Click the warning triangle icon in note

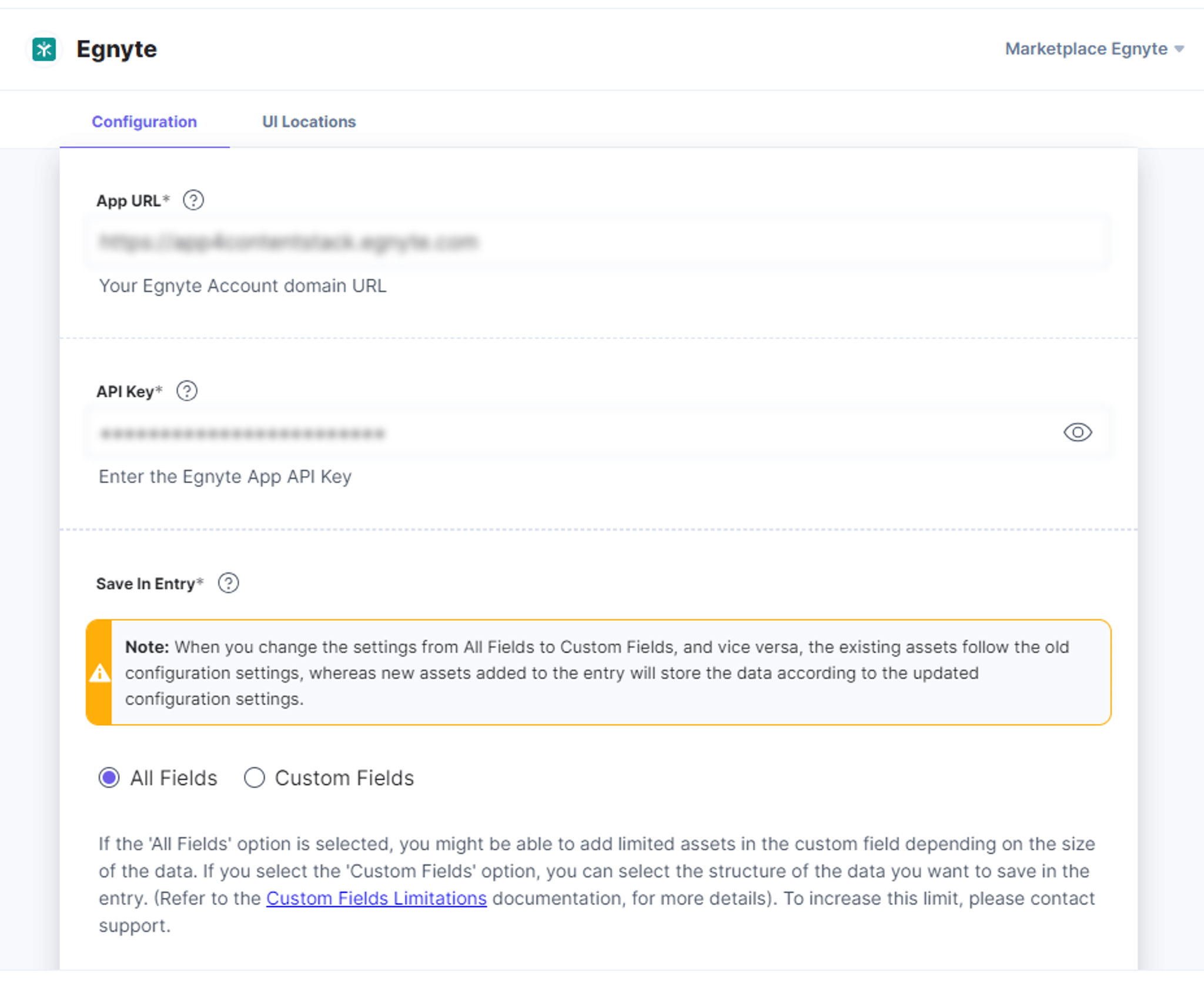[99, 672]
